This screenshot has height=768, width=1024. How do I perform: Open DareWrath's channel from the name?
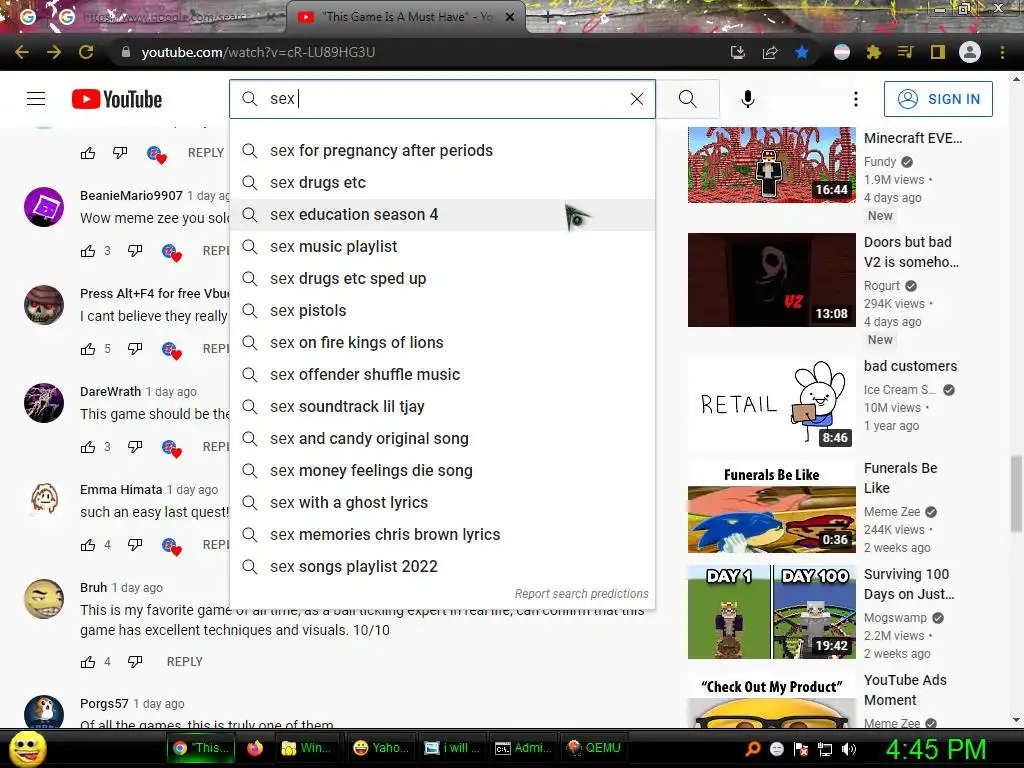[x=110, y=391]
